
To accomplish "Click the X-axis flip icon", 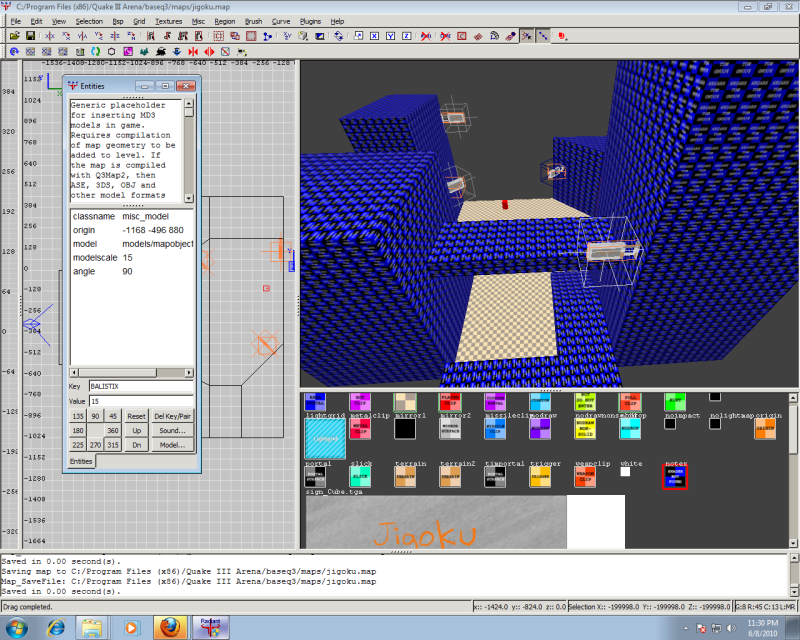I will tap(49, 36).
